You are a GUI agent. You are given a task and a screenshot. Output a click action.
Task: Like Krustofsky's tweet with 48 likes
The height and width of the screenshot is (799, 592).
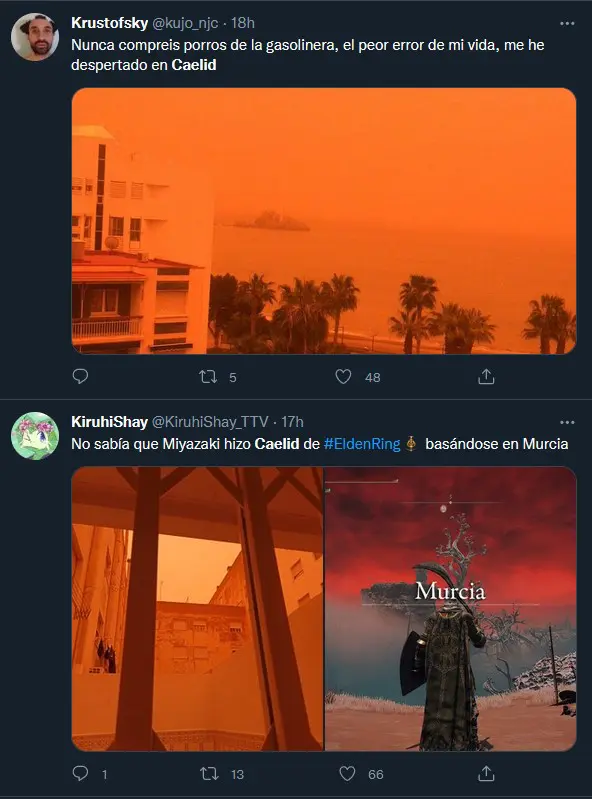click(x=343, y=377)
